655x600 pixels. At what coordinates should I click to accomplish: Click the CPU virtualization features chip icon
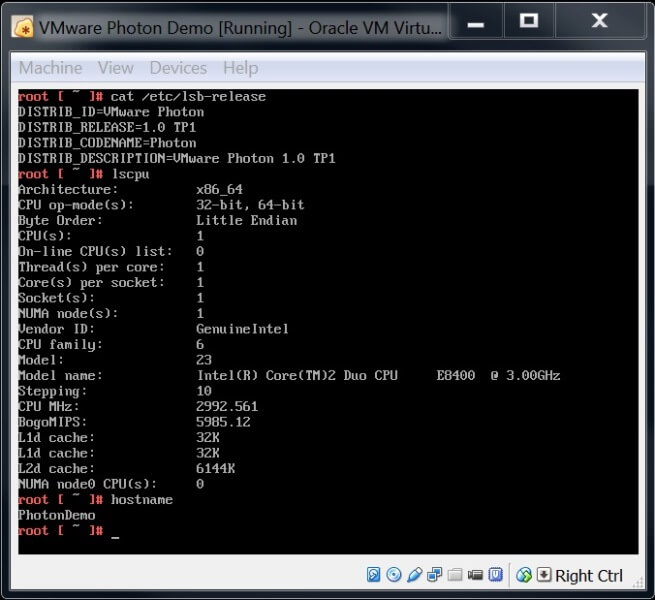coord(494,575)
